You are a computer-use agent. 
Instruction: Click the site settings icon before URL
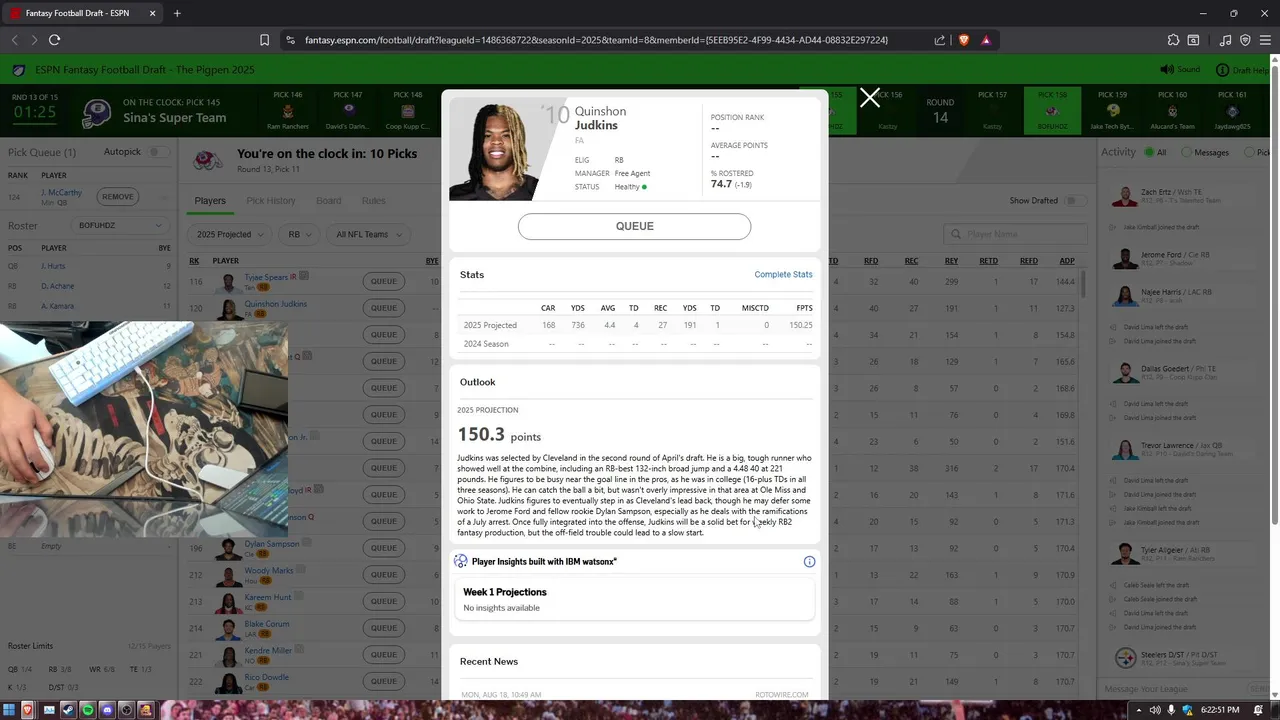coord(290,40)
